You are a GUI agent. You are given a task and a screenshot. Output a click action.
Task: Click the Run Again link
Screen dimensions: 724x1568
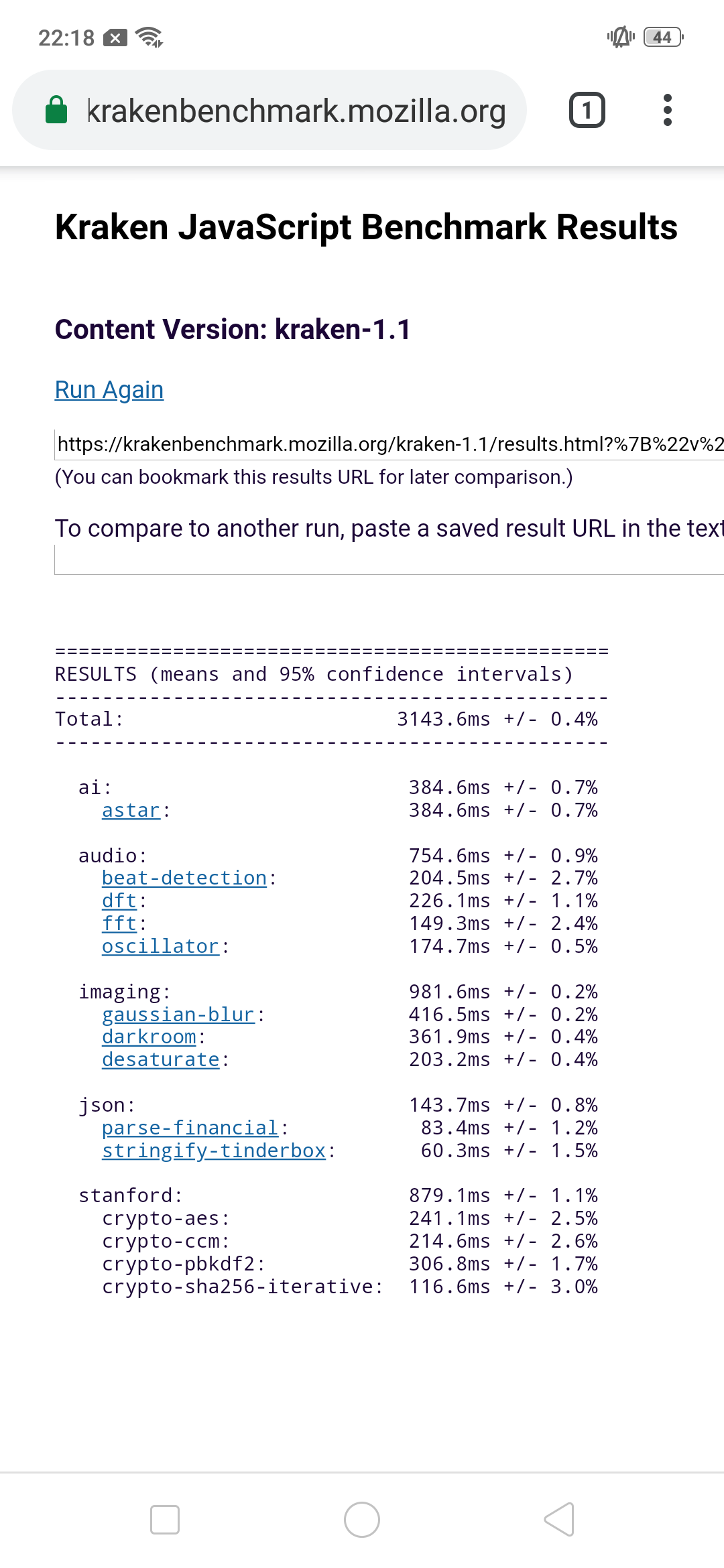pyautogui.click(x=109, y=390)
